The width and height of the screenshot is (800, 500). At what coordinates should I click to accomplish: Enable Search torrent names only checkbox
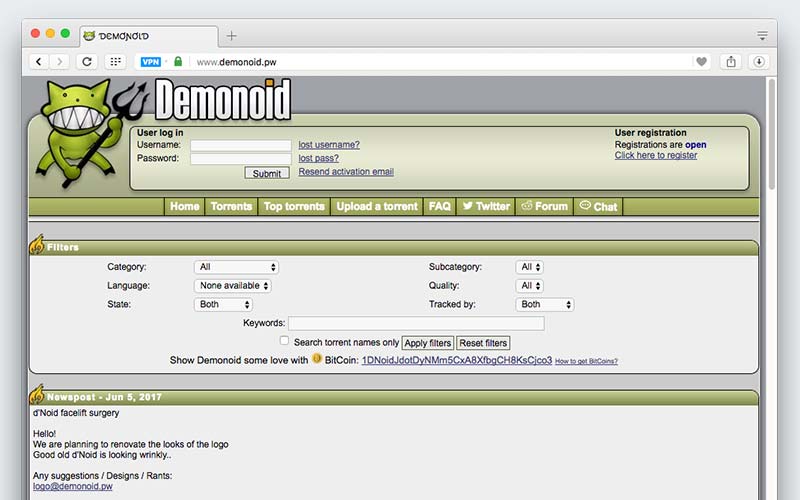click(284, 341)
